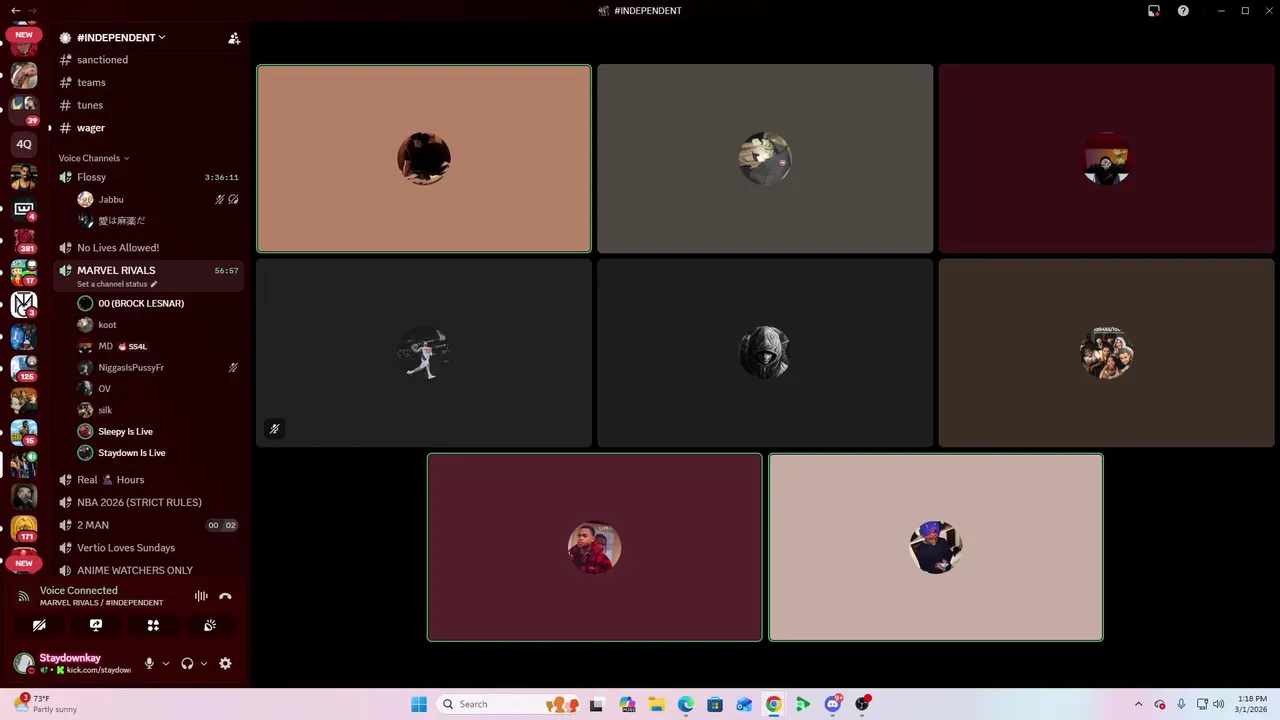This screenshot has height=720, width=1280.
Task: Open the volume control in system tray
Action: [x=1218, y=704]
